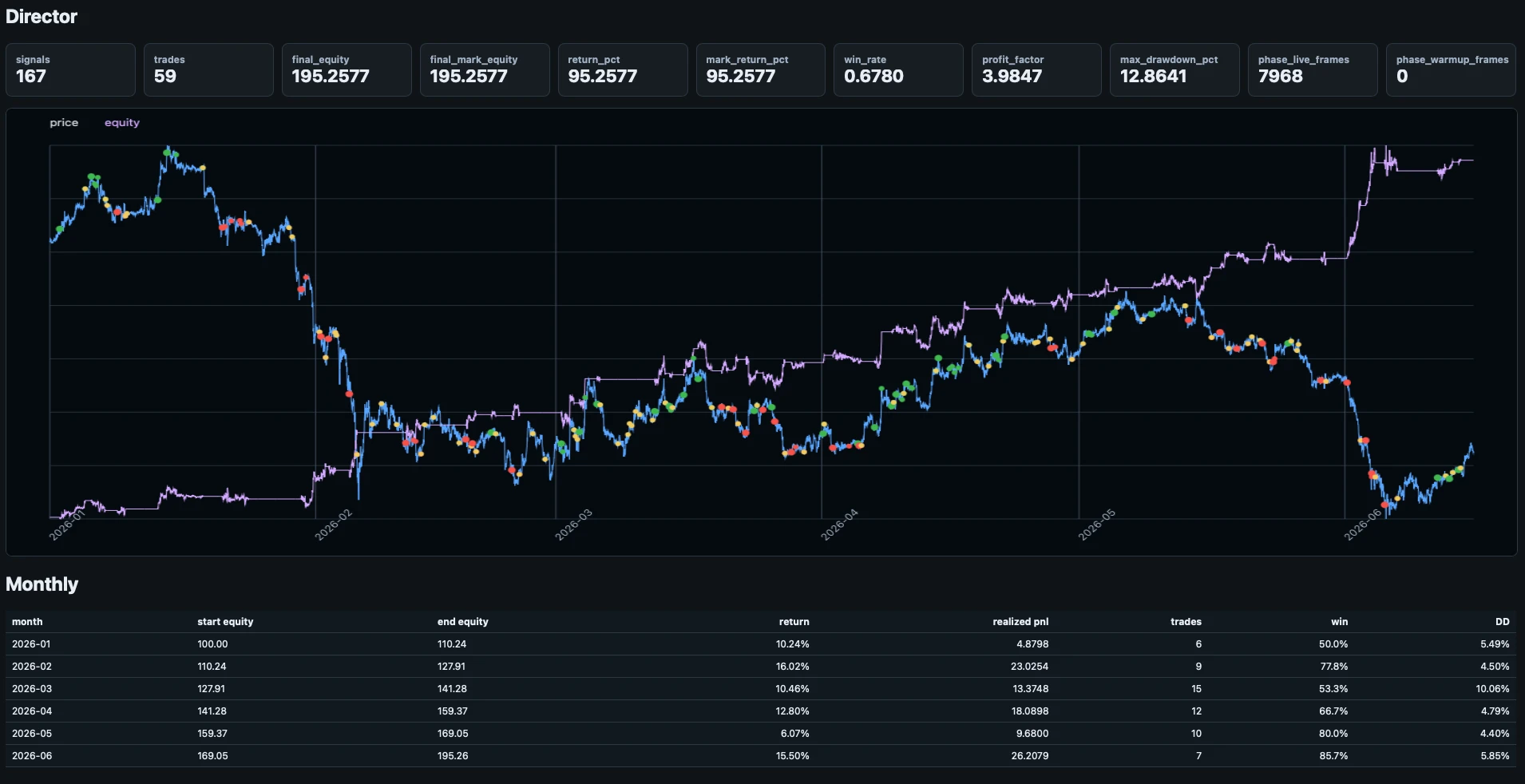Select the phase_warmup_frames stat card
Screen dimensions: 1525x784
point(1451,69)
